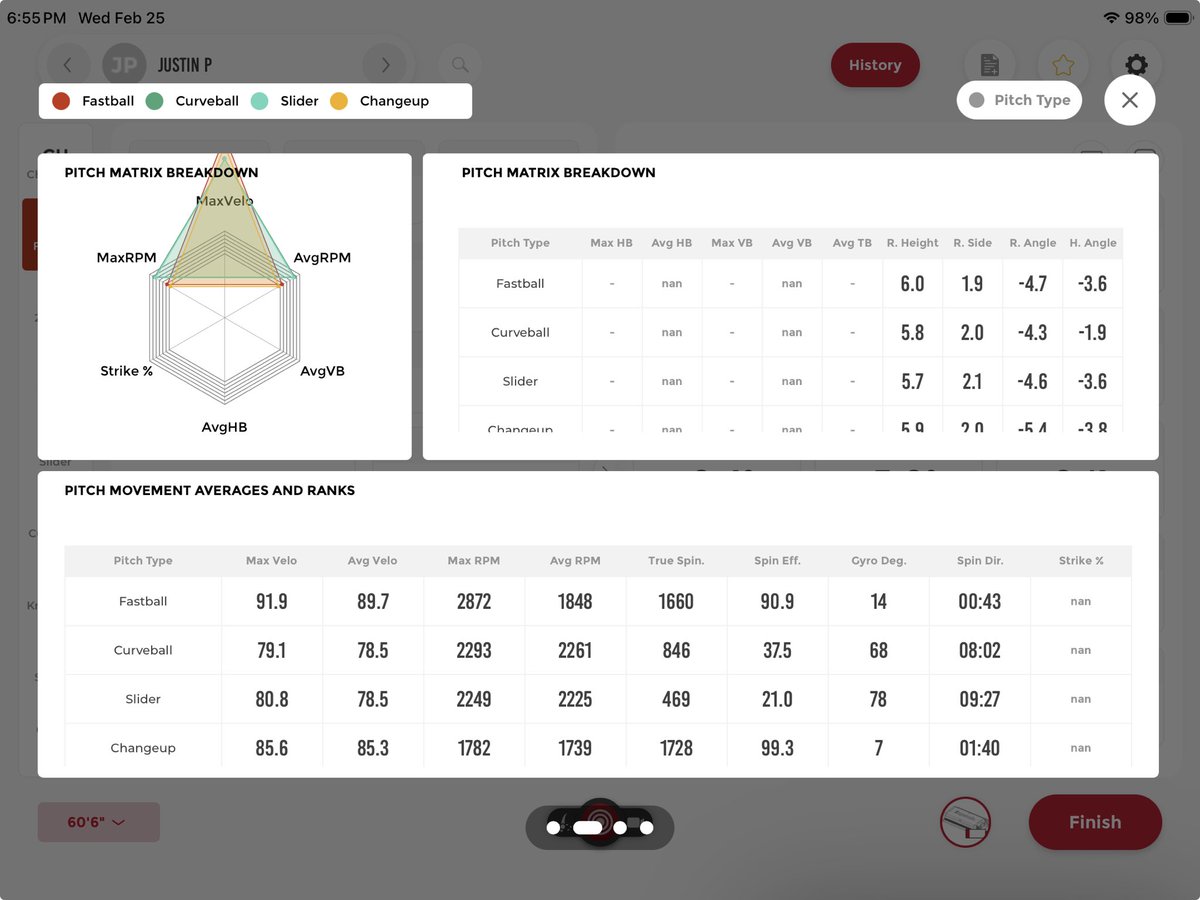The height and width of the screenshot is (900, 1200).
Task: Click the Strike % radar chart label
Action: (126, 371)
